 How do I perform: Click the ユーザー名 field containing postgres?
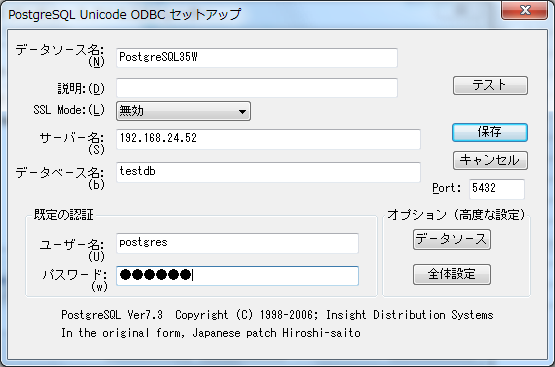tap(238, 243)
